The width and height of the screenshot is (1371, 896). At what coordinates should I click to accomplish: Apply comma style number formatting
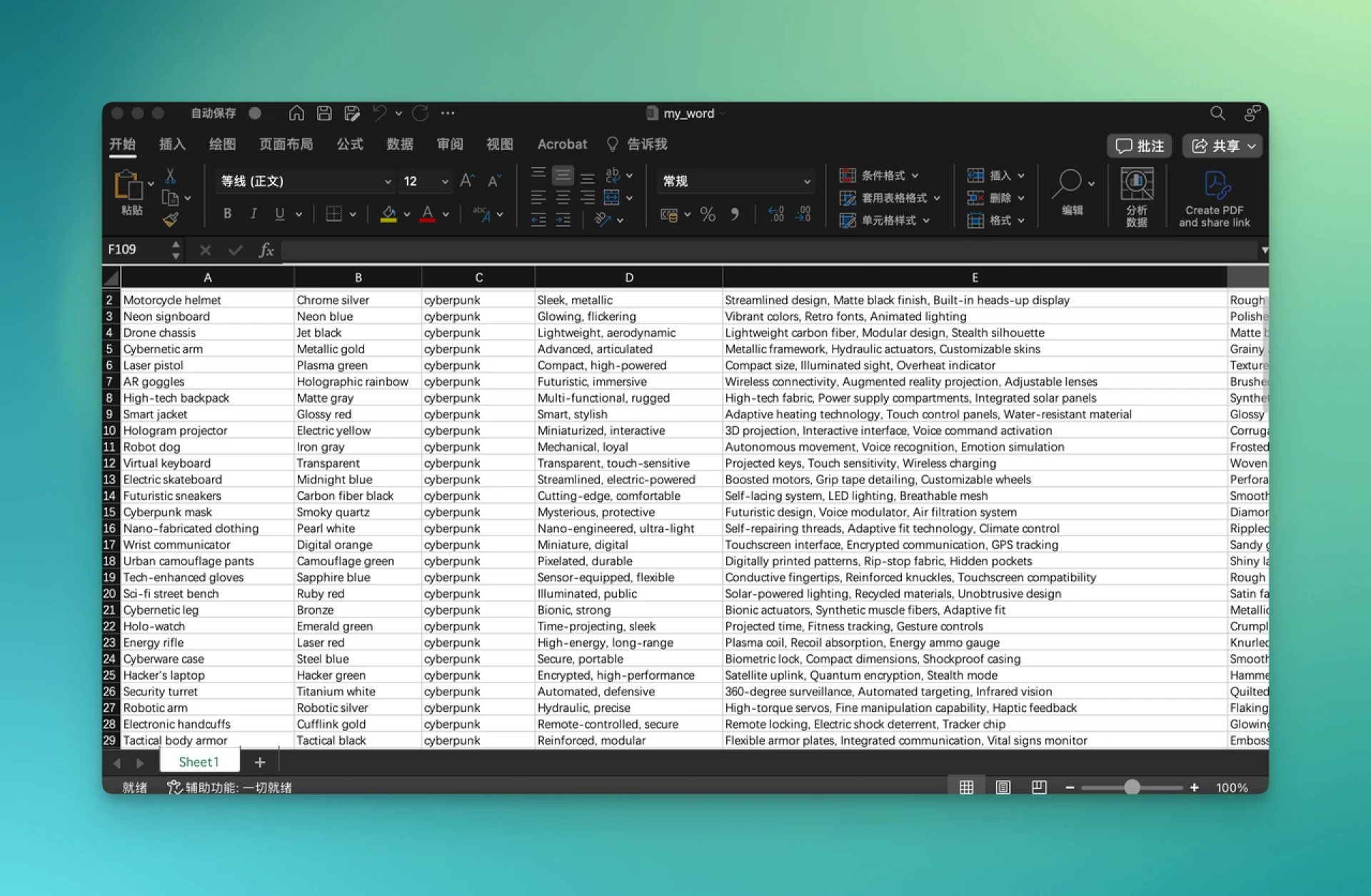pyautogui.click(x=736, y=214)
